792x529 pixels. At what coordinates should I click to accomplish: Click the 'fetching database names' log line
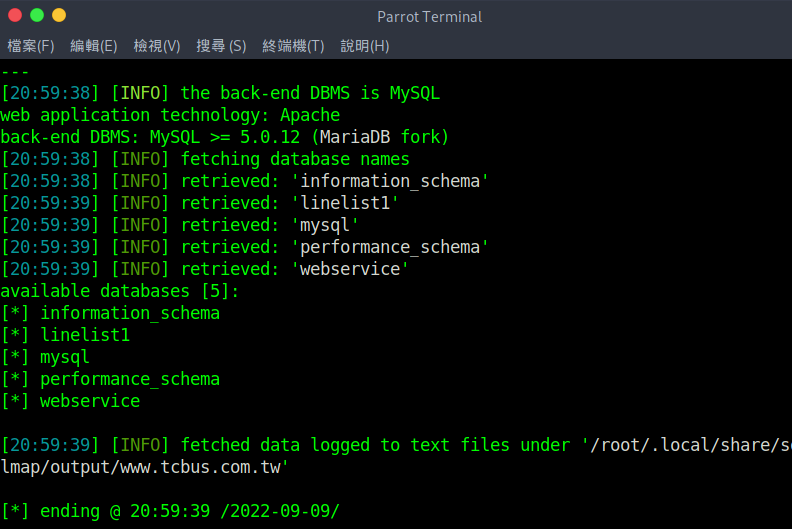(x=205, y=159)
